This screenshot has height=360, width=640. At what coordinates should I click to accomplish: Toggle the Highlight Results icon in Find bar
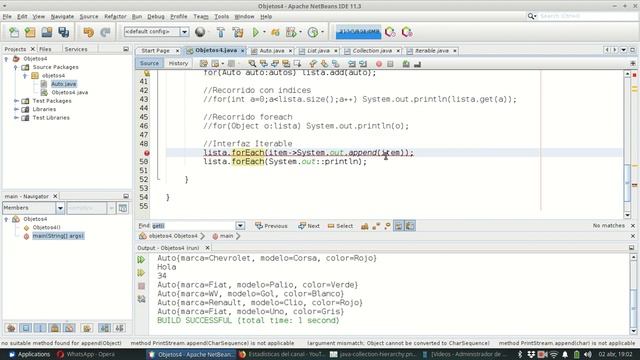pos(398,226)
